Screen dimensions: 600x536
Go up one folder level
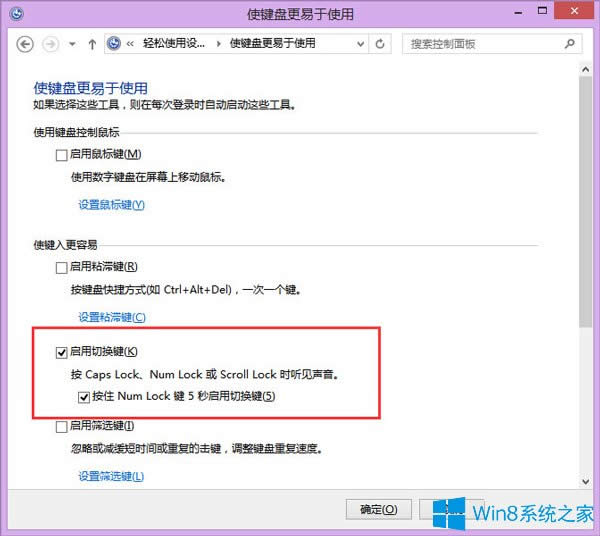pyautogui.click(x=92, y=44)
